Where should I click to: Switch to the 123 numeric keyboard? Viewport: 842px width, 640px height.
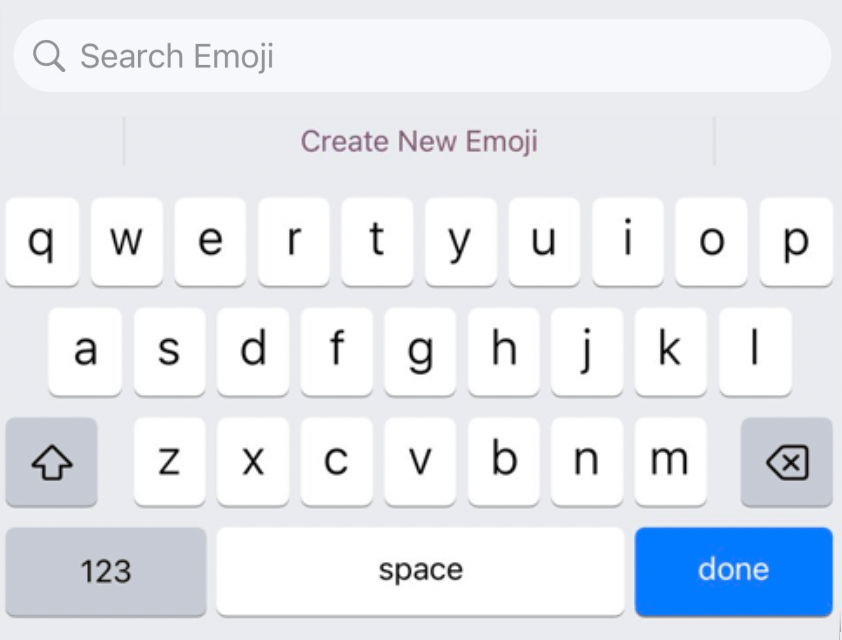click(106, 571)
